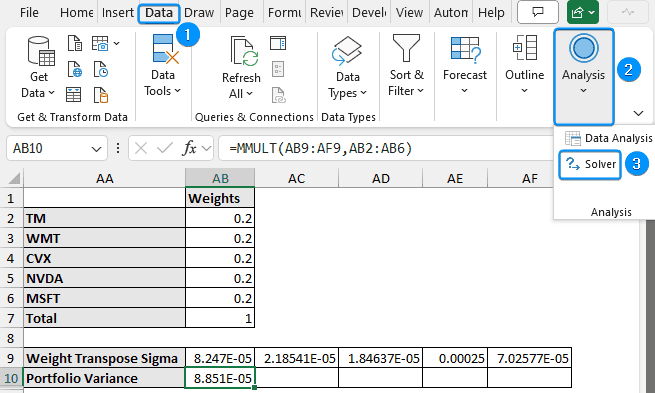Switch to the Insert tab
655x393 pixels.
tap(117, 13)
